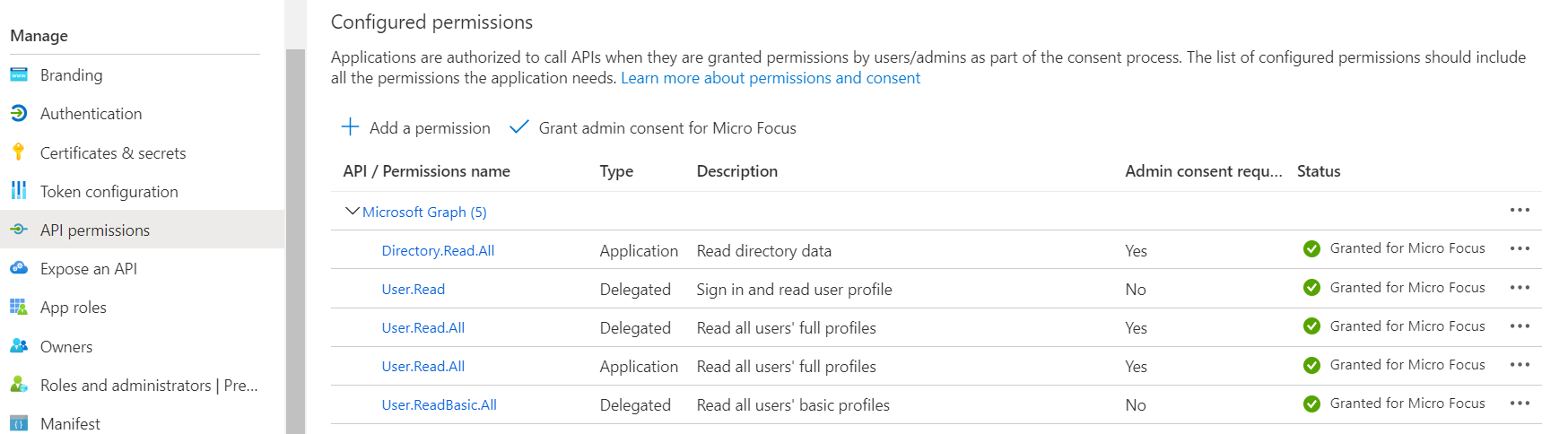1568x434 pixels.
Task: Open ellipsis menu for User.Read row
Action: pyautogui.click(x=1519, y=288)
